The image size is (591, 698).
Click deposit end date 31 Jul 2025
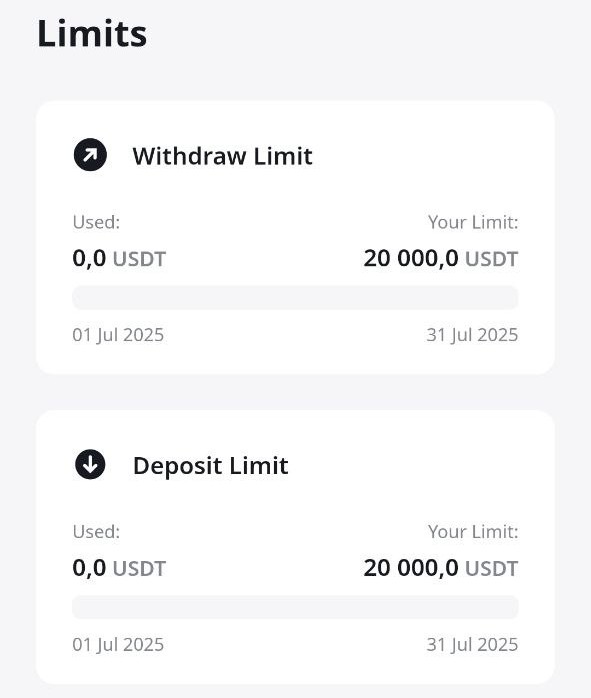(x=472, y=645)
